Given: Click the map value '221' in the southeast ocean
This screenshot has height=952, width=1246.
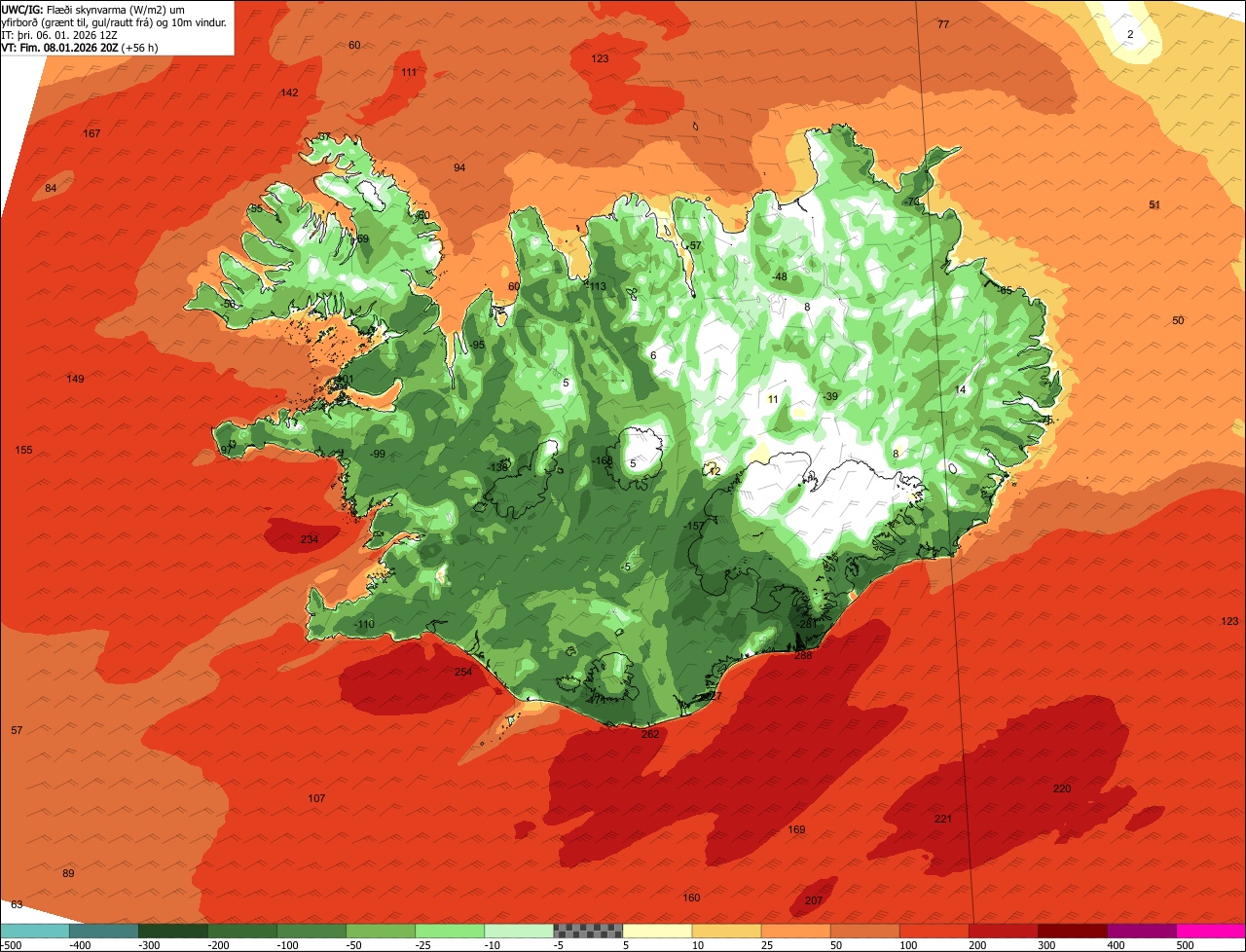Looking at the screenshot, I should tap(943, 820).
